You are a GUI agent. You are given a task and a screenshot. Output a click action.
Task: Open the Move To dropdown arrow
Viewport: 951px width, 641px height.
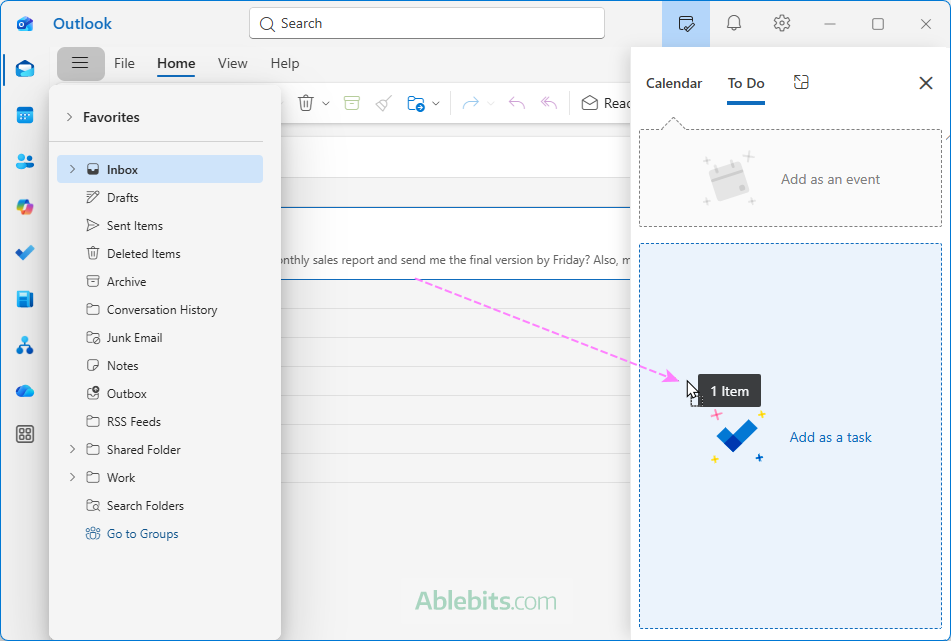437,102
